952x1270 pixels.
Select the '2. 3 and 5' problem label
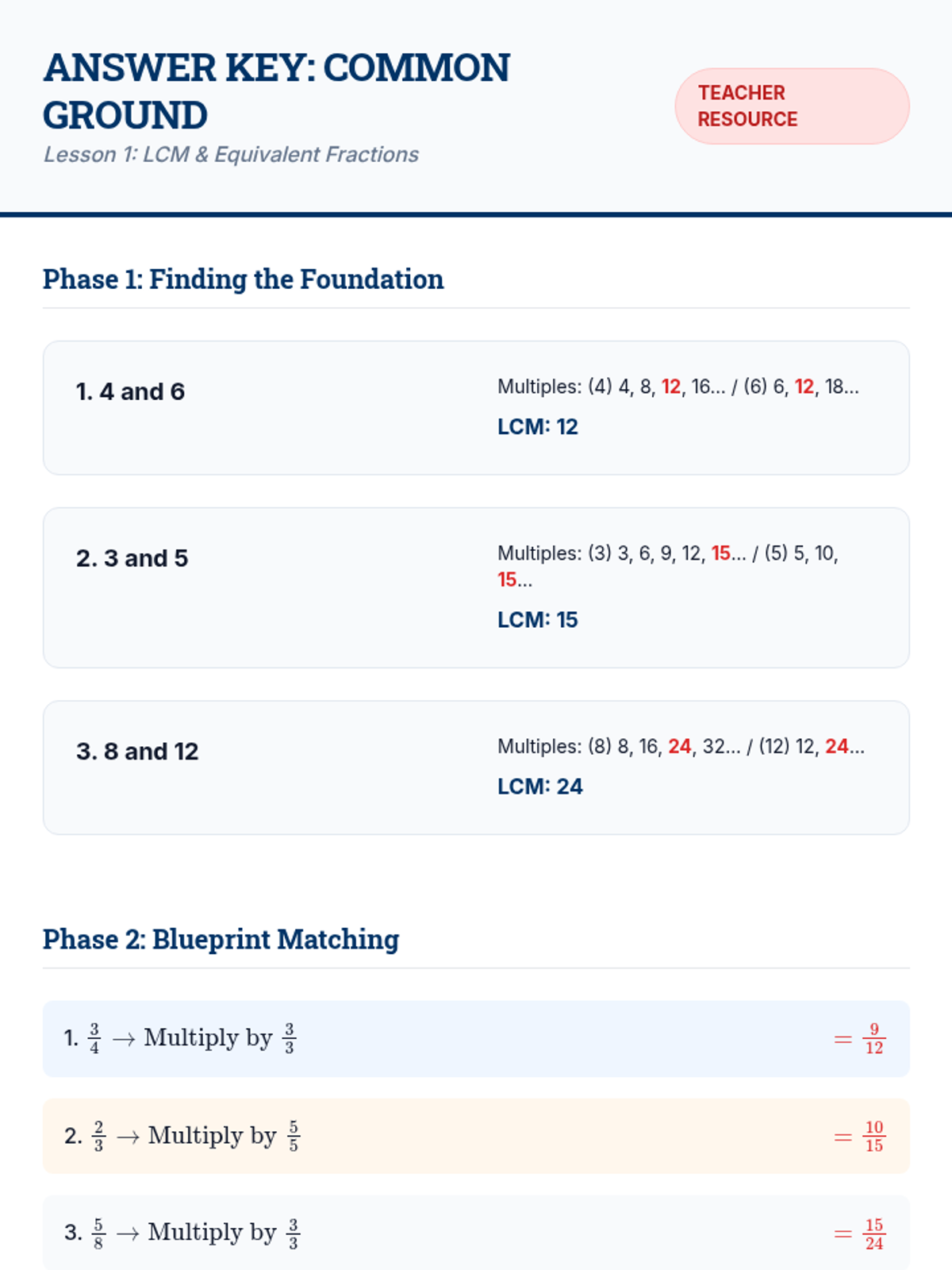132,558
